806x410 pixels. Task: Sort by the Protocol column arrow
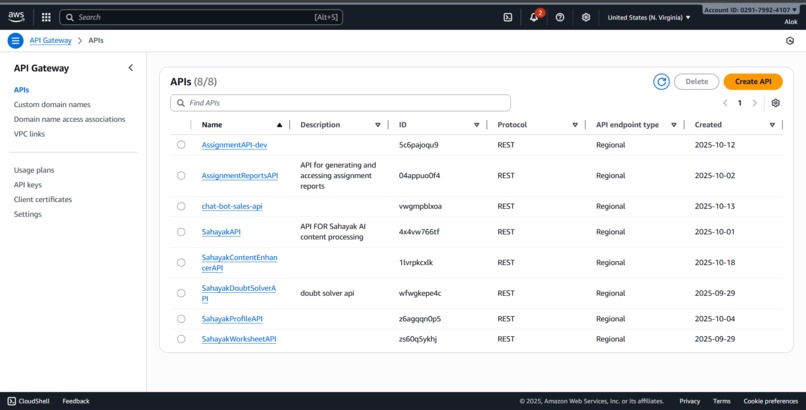click(575, 125)
